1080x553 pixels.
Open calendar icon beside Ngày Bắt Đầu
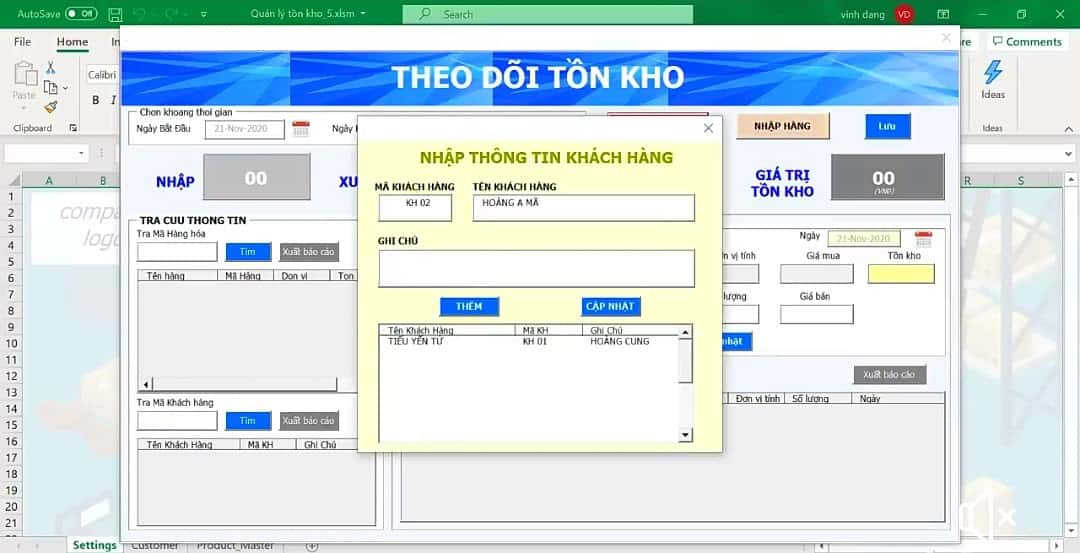pos(301,129)
